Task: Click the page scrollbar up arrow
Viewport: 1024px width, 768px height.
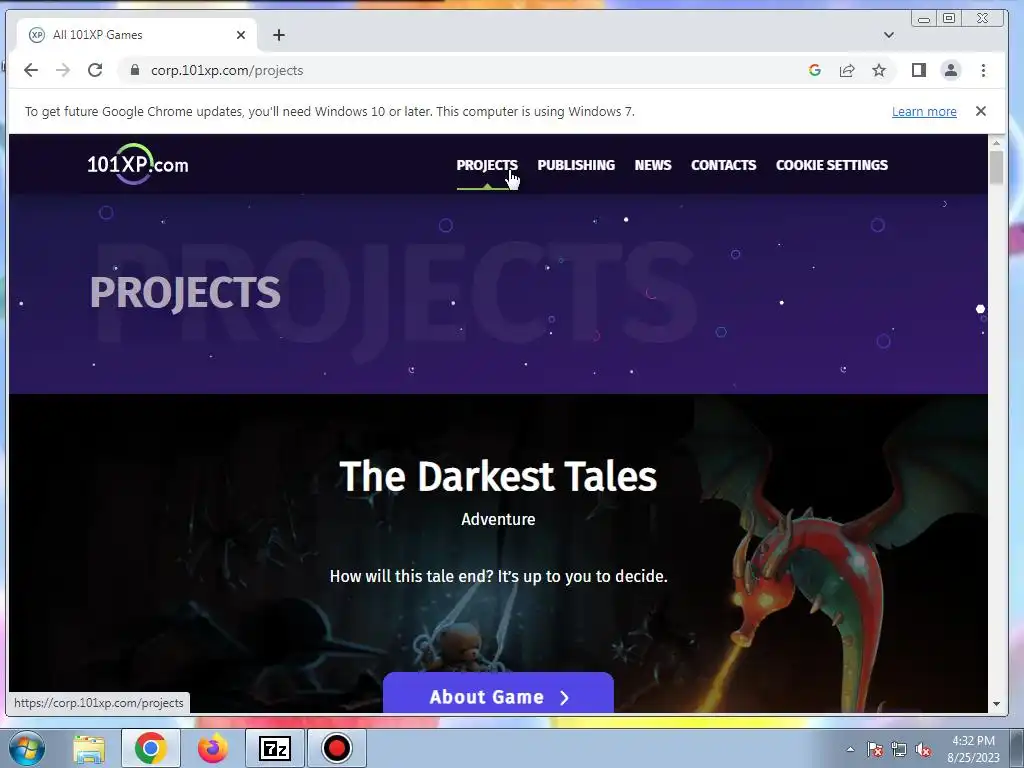Action: click(x=996, y=142)
